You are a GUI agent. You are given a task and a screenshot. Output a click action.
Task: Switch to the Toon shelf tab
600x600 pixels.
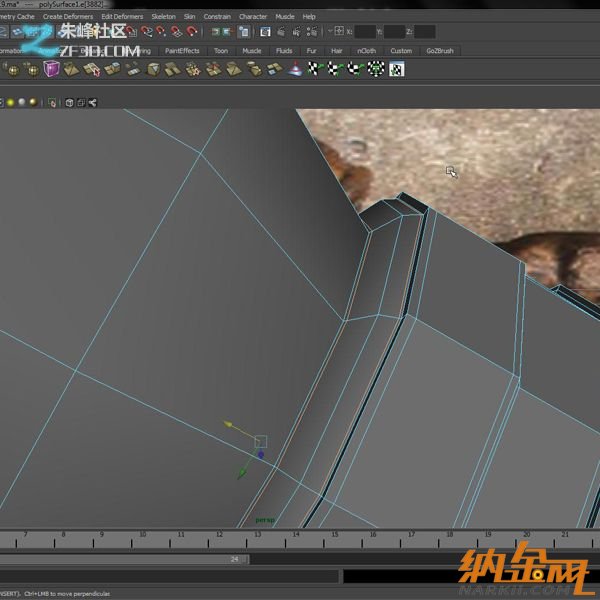click(x=221, y=51)
